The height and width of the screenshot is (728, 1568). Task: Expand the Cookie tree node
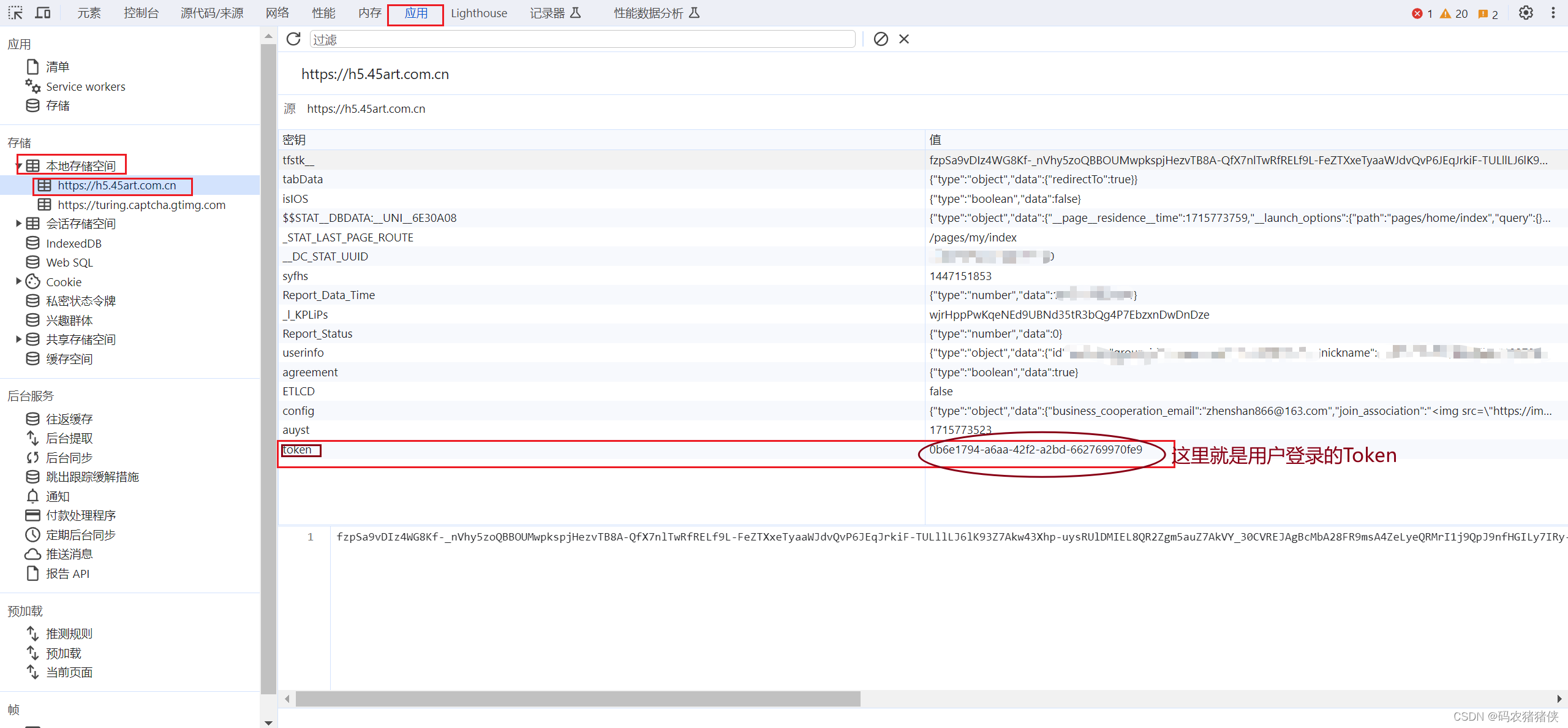coord(19,281)
